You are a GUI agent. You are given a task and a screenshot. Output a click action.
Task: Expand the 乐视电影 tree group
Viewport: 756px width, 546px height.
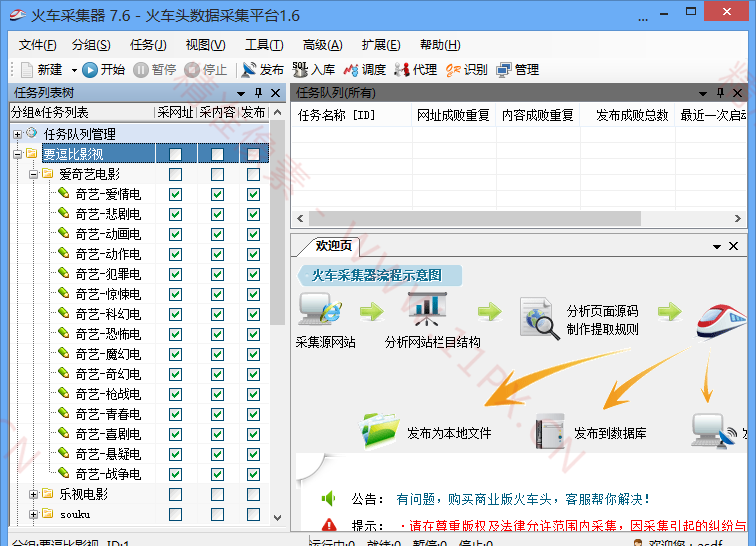point(33,494)
